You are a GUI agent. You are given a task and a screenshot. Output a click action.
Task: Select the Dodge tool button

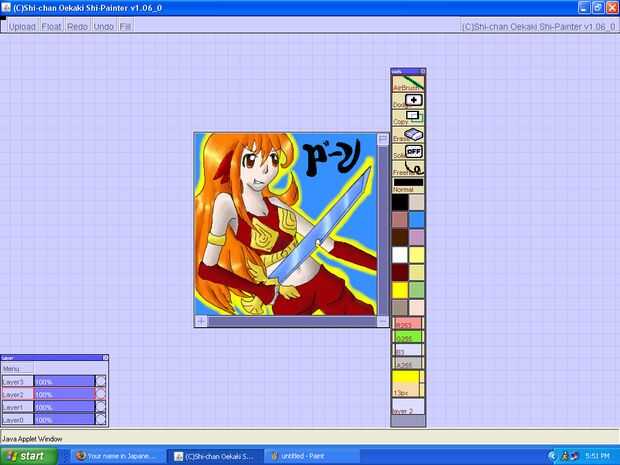(x=408, y=100)
